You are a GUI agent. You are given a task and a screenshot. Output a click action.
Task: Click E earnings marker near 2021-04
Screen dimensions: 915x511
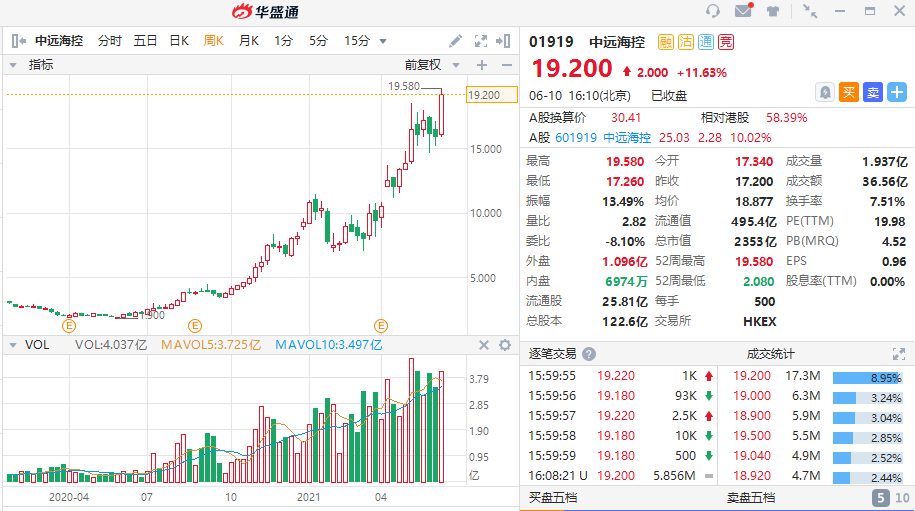(380, 326)
